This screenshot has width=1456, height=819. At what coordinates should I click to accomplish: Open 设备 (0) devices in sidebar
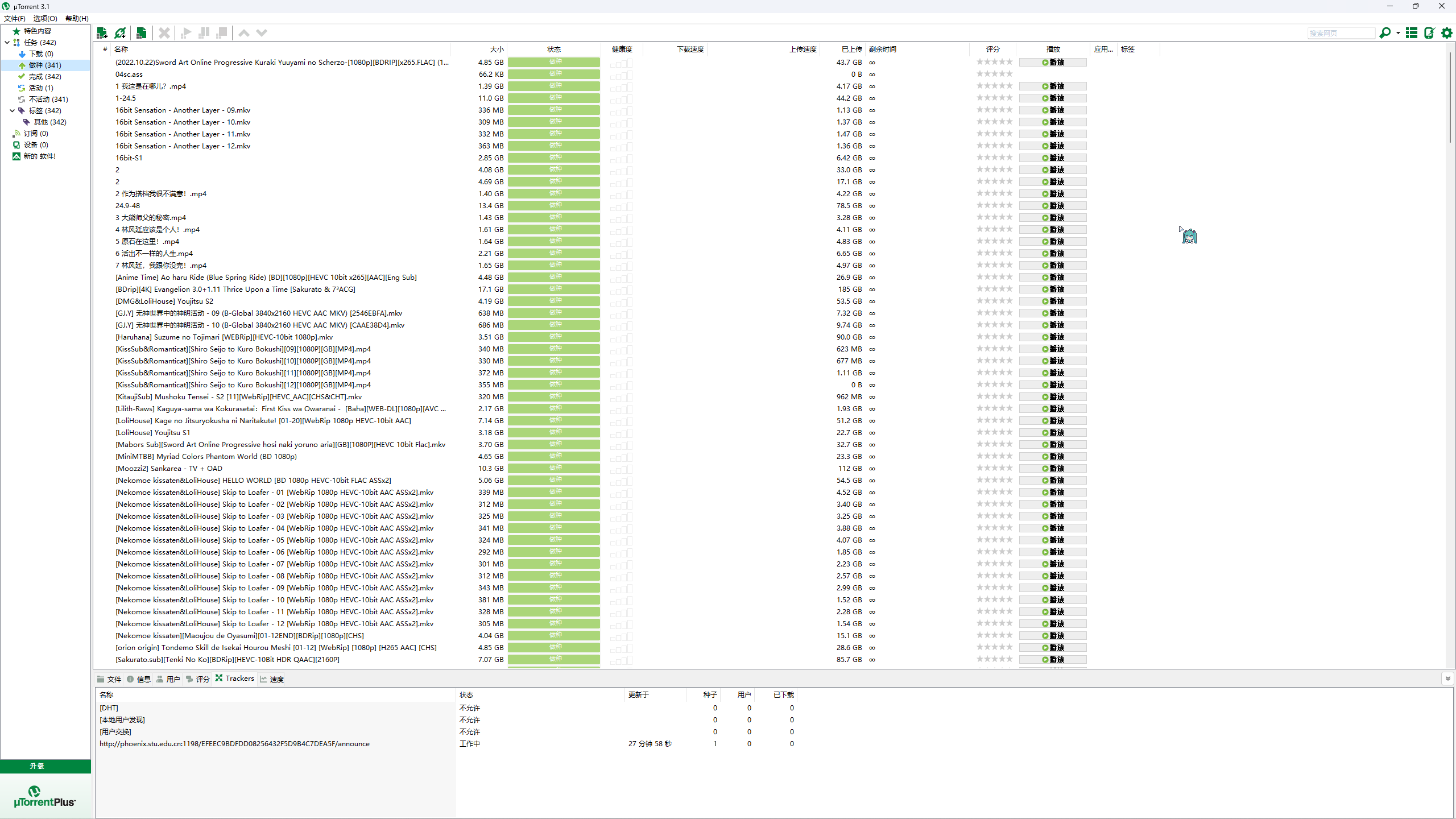coord(35,145)
